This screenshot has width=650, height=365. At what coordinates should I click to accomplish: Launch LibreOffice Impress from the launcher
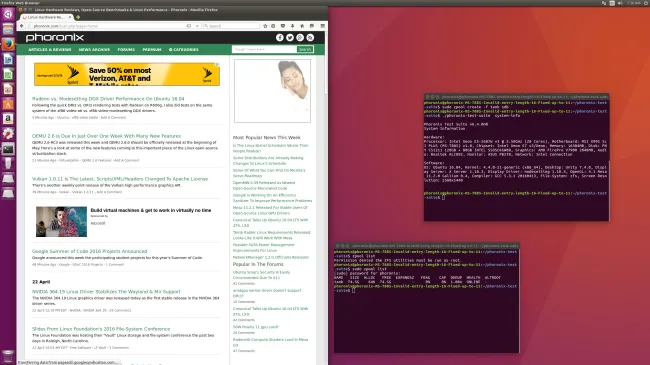8,89
